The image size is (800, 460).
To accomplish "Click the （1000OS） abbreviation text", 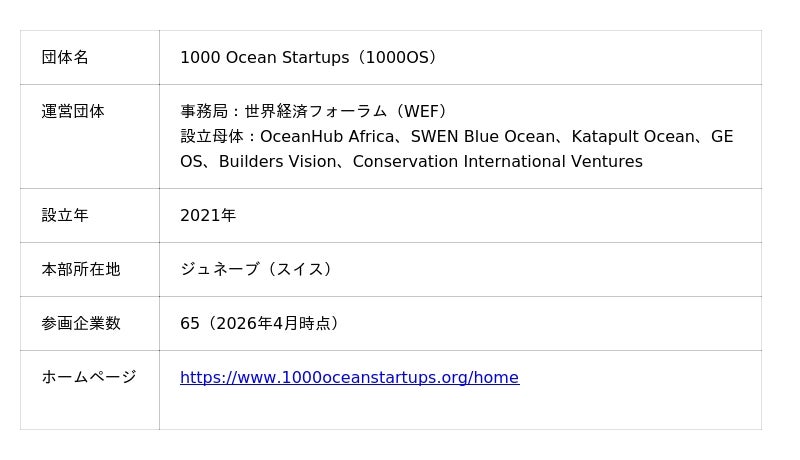I will pyautogui.click(x=400, y=58).
